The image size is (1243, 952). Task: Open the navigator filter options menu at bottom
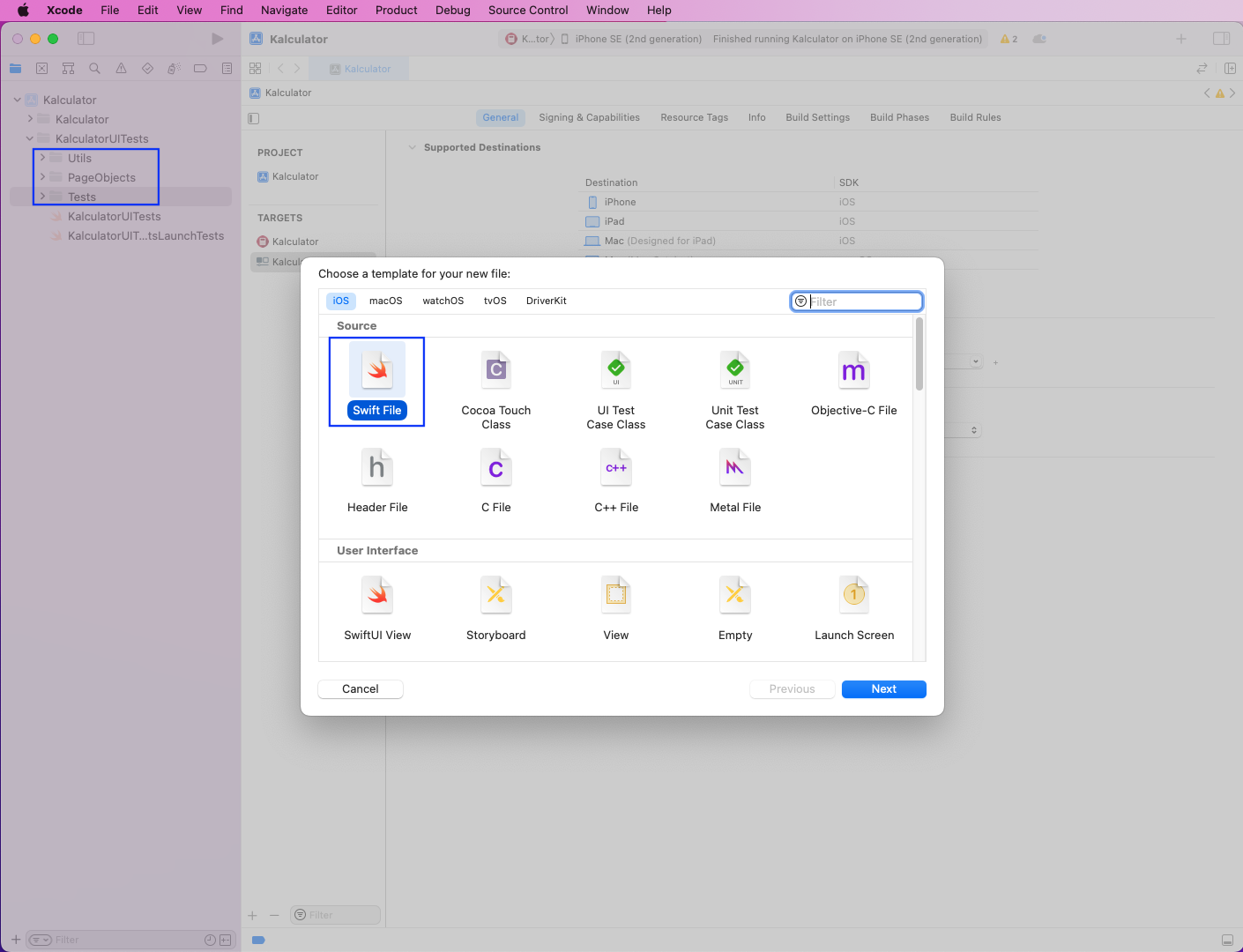(41, 940)
